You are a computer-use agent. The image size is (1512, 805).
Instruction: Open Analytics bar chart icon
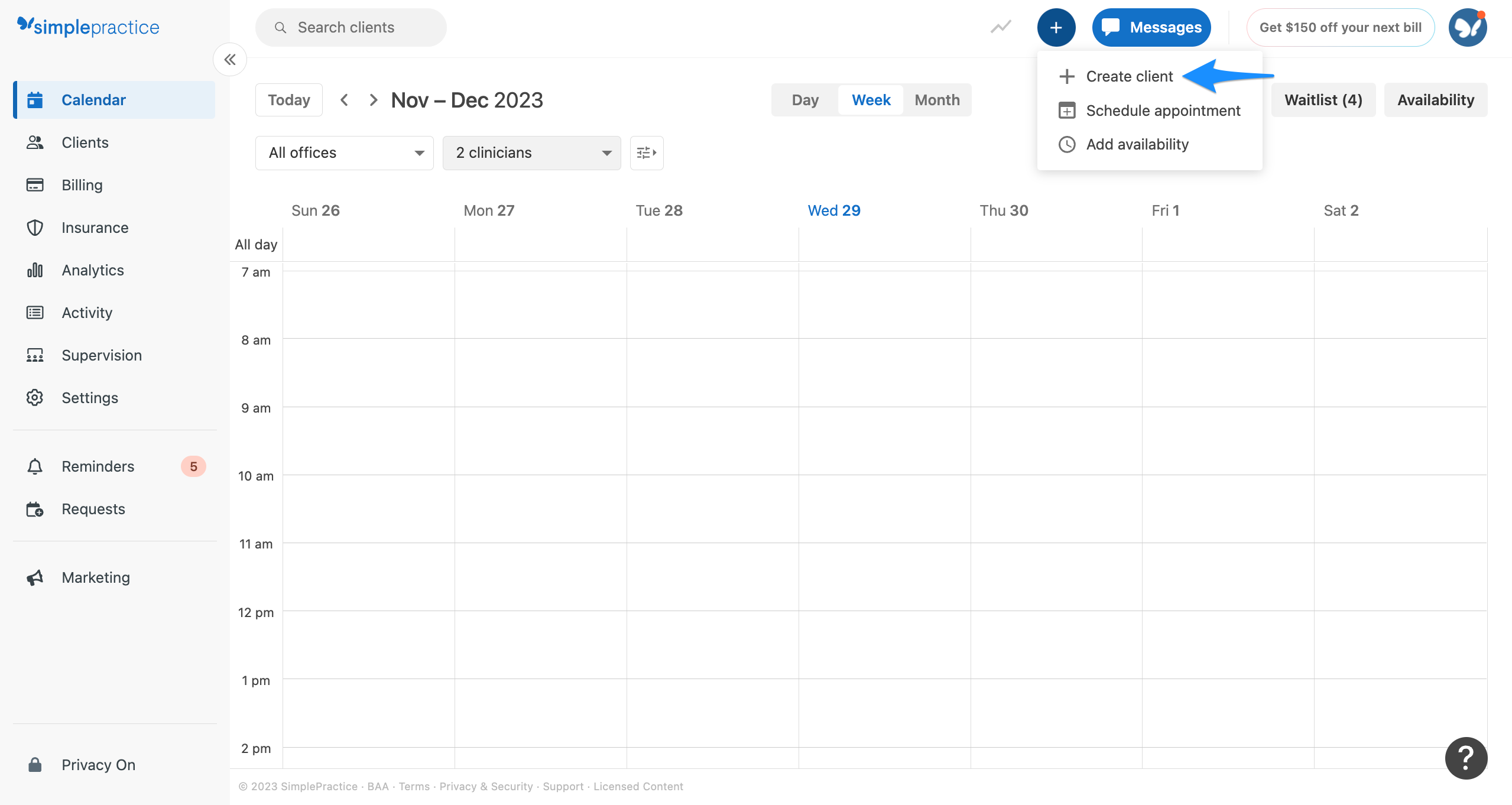click(35, 270)
